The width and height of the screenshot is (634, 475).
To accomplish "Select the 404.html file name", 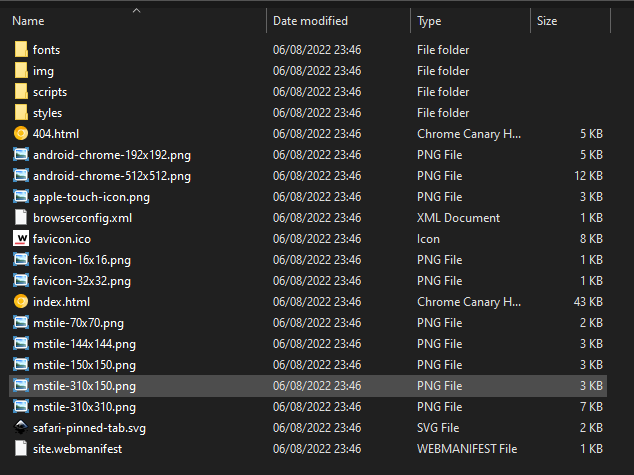I will [56, 134].
